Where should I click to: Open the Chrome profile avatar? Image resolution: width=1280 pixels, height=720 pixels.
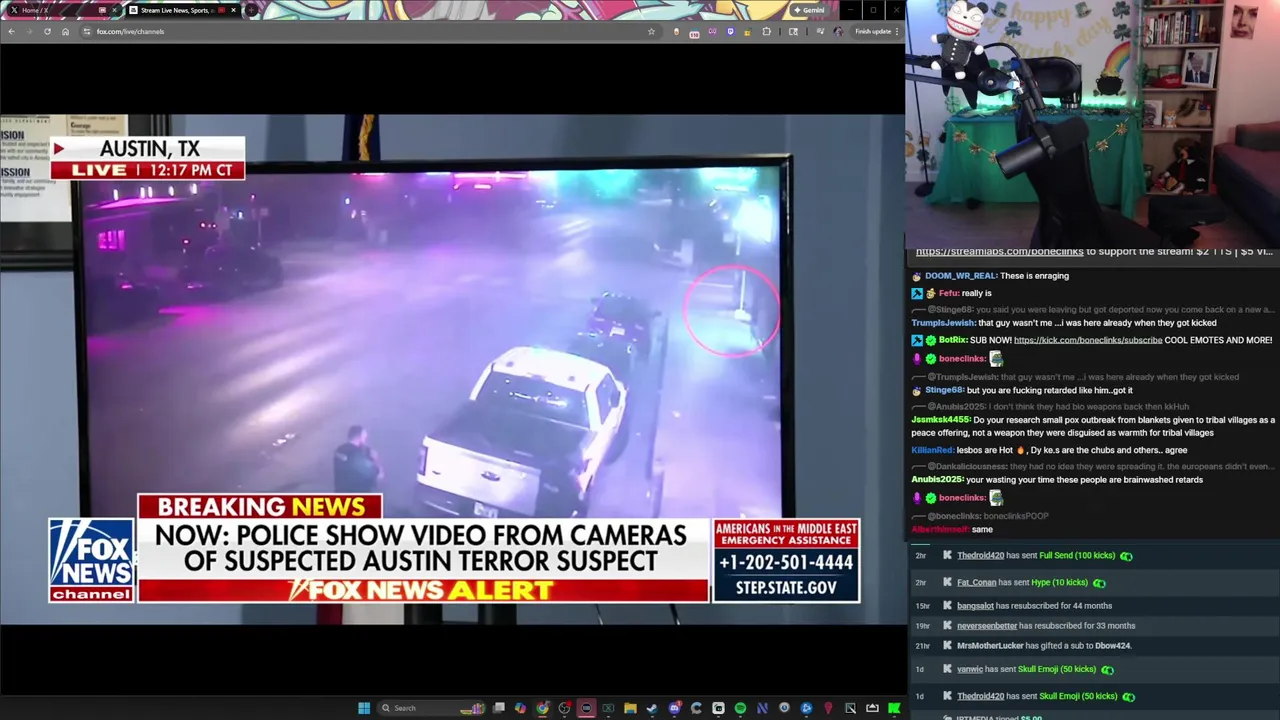838,31
